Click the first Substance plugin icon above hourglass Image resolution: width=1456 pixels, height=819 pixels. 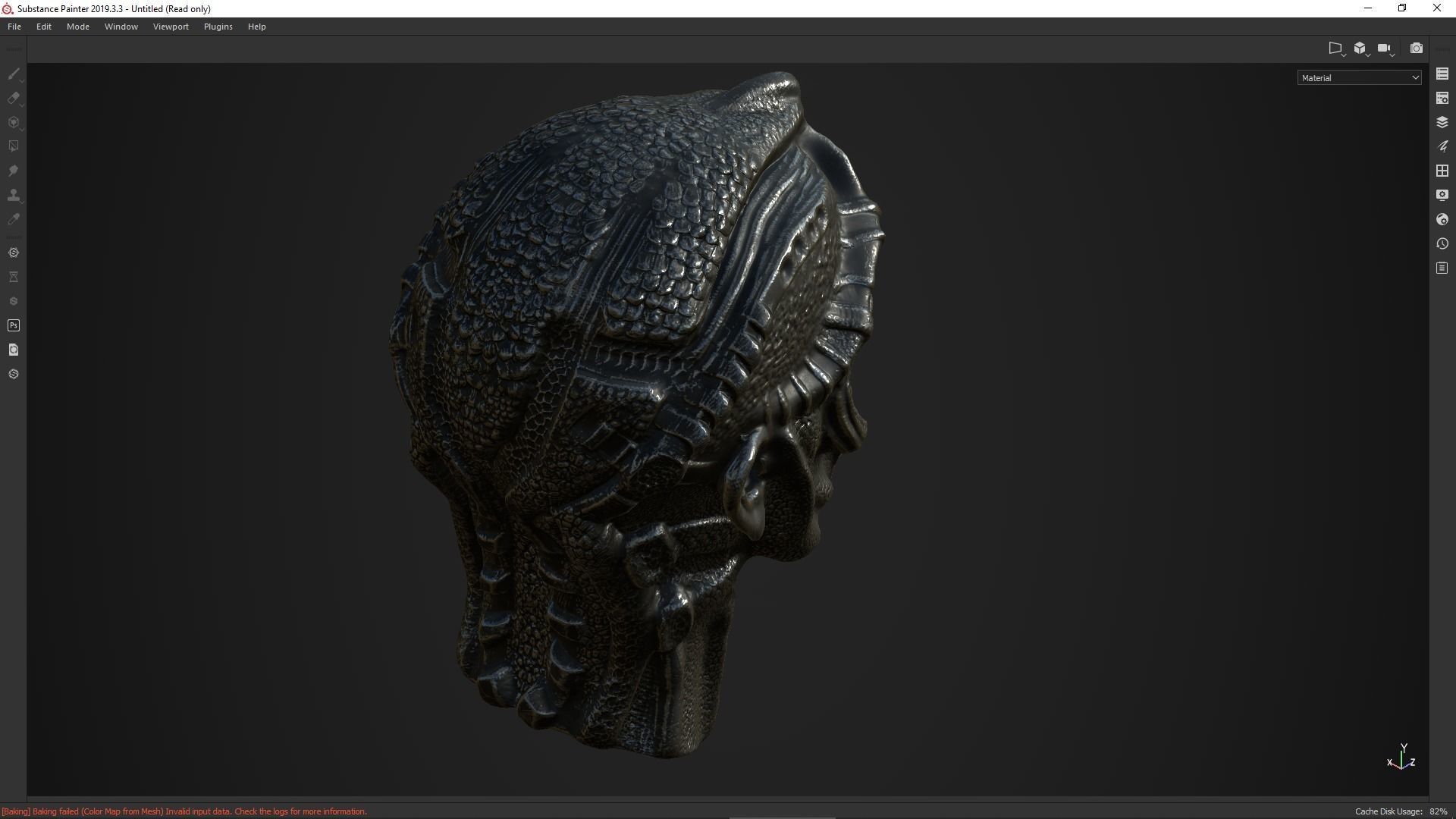point(14,253)
